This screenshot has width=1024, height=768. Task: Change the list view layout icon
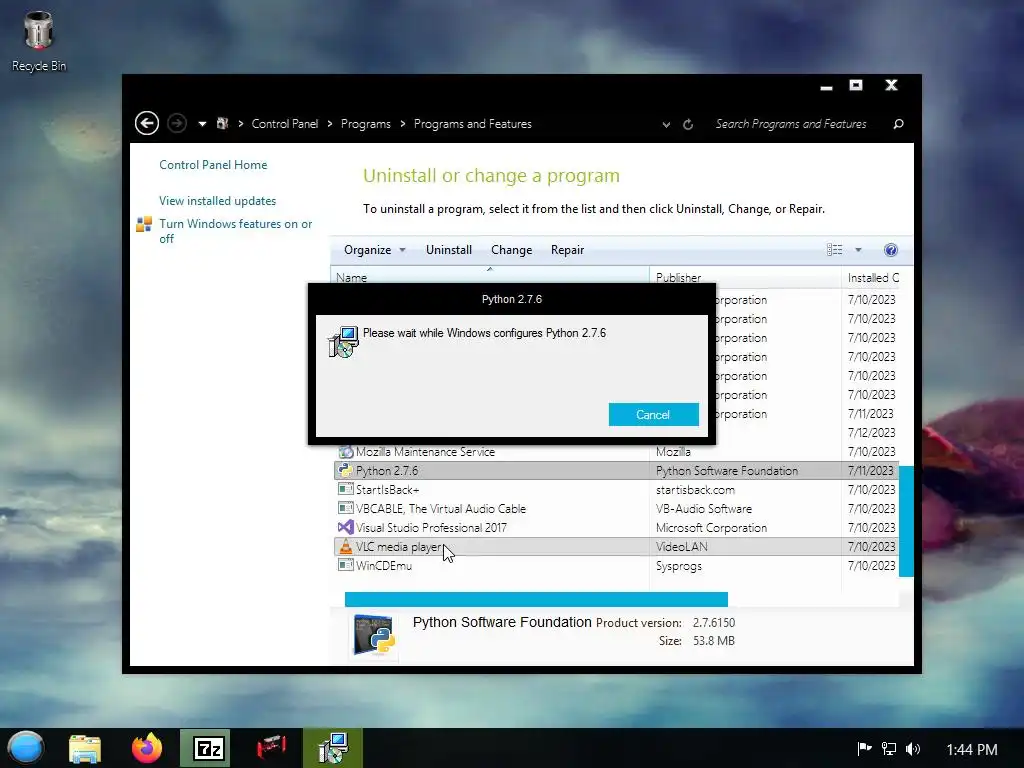point(834,250)
